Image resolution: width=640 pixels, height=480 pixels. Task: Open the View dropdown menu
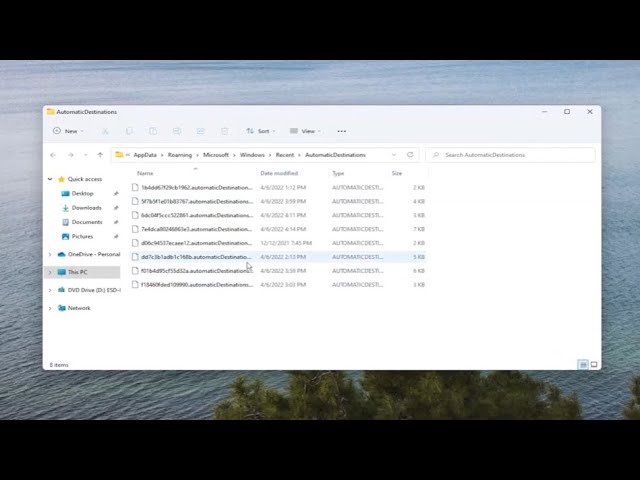(305, 131)
